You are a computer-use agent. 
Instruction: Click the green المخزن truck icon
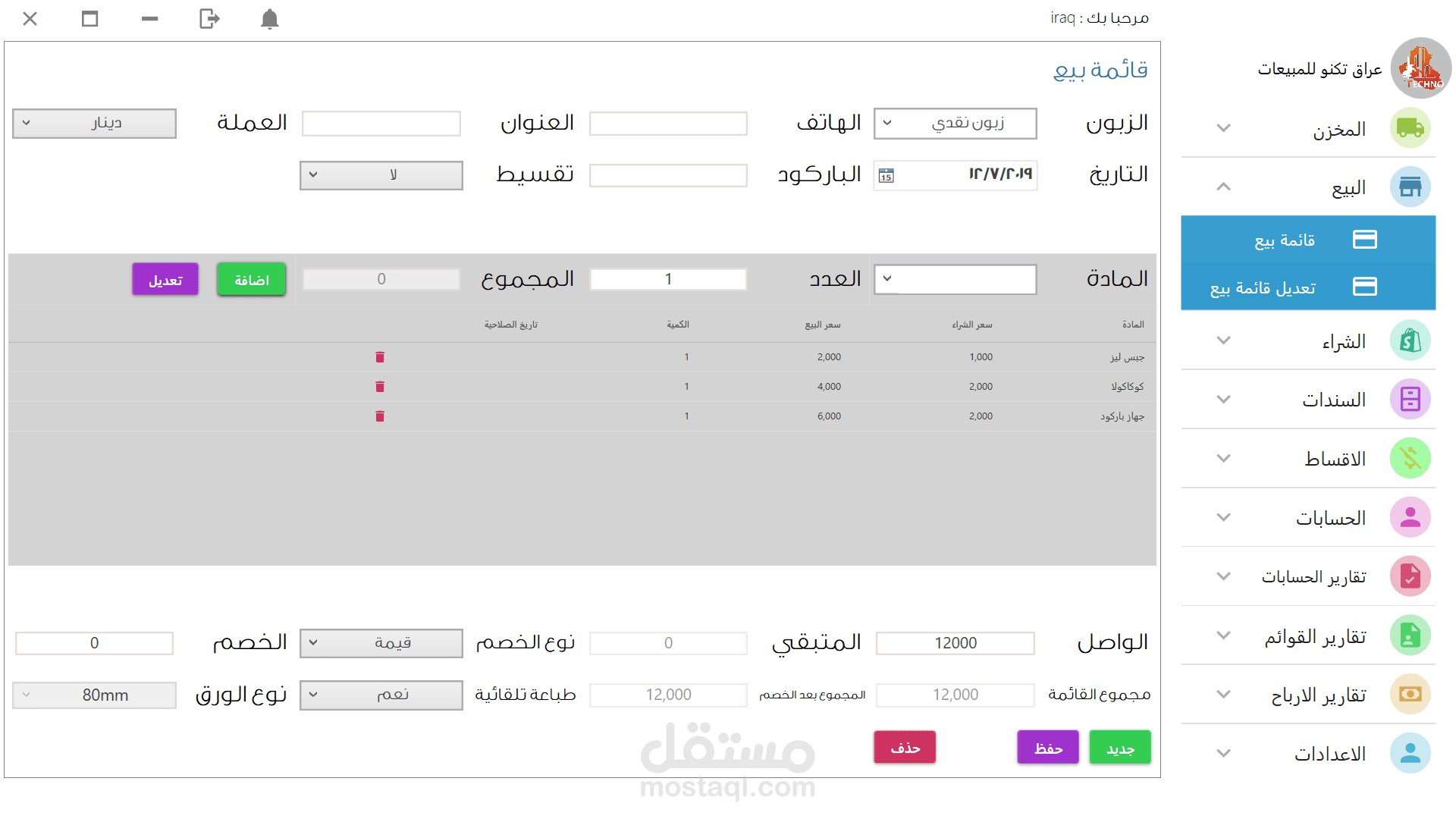pyautogui.click(x=1410, y=128)
